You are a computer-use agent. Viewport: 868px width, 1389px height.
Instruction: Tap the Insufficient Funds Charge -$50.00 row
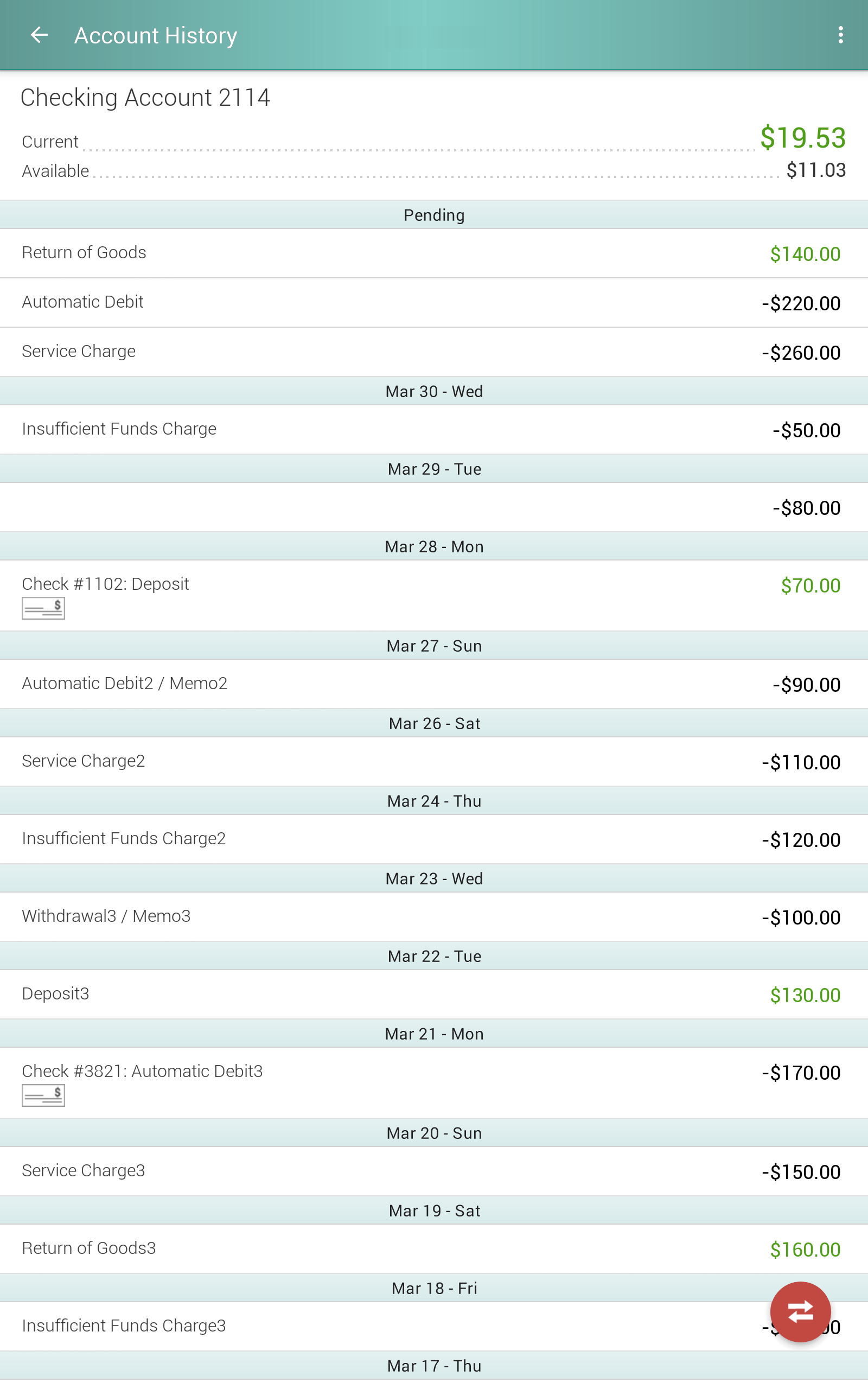pos(434,429)
